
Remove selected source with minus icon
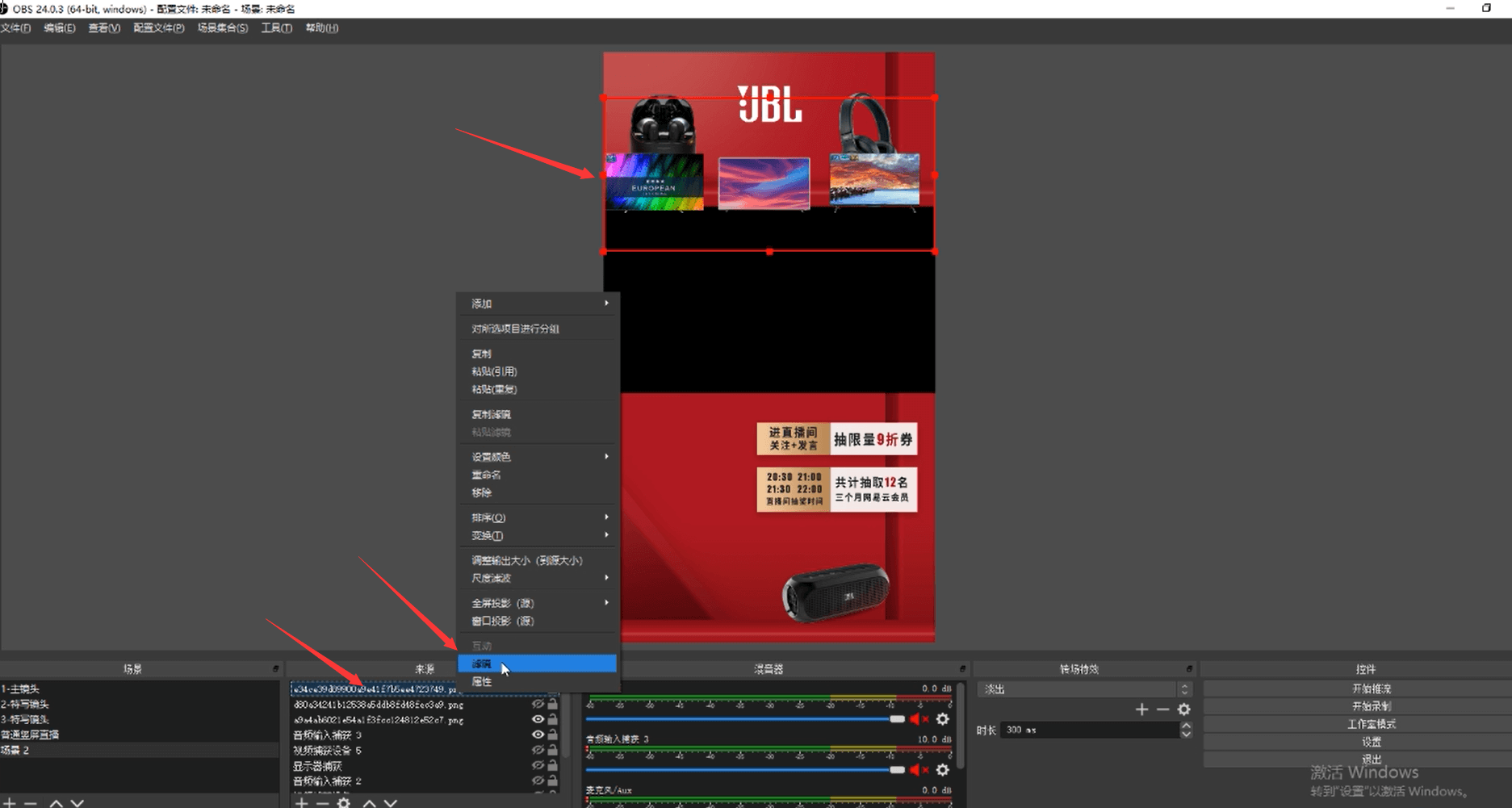click(322, 802)
